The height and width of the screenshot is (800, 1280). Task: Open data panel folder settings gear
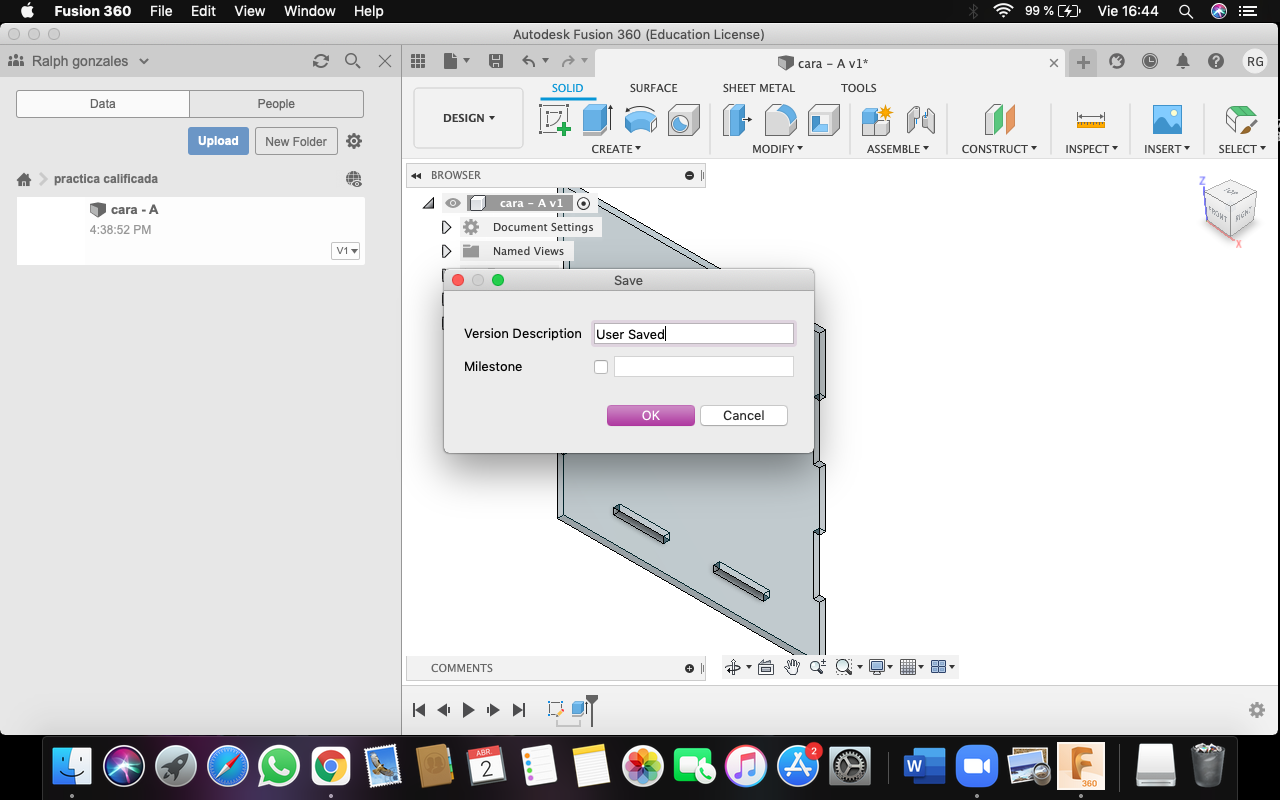point(354,141)
